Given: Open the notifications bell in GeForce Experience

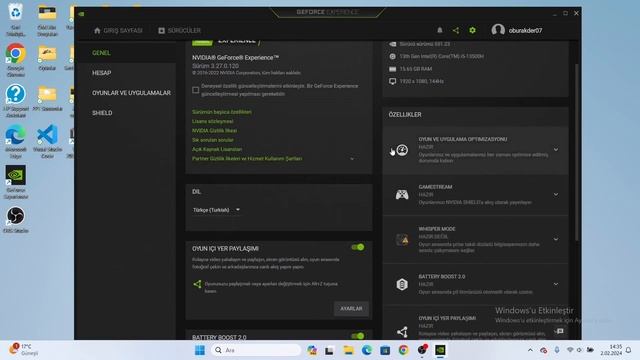Looking at the screenshot, I should point(440,30).
